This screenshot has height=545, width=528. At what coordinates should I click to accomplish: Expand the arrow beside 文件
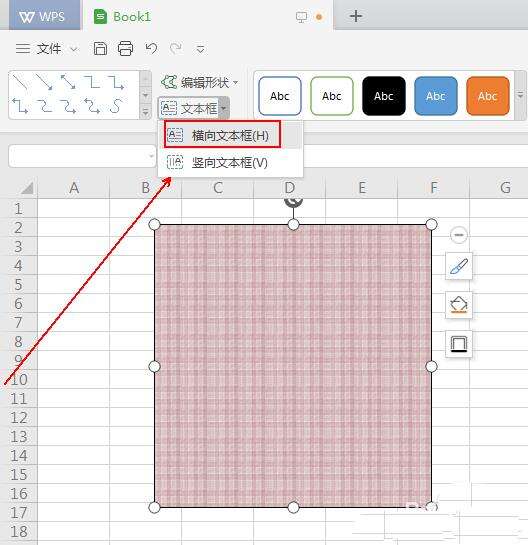(73, 49)
